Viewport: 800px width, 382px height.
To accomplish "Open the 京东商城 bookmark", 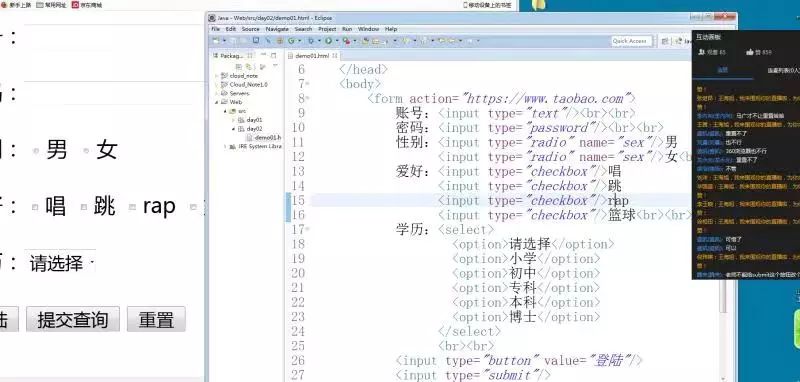I will (x=87, y=5).
